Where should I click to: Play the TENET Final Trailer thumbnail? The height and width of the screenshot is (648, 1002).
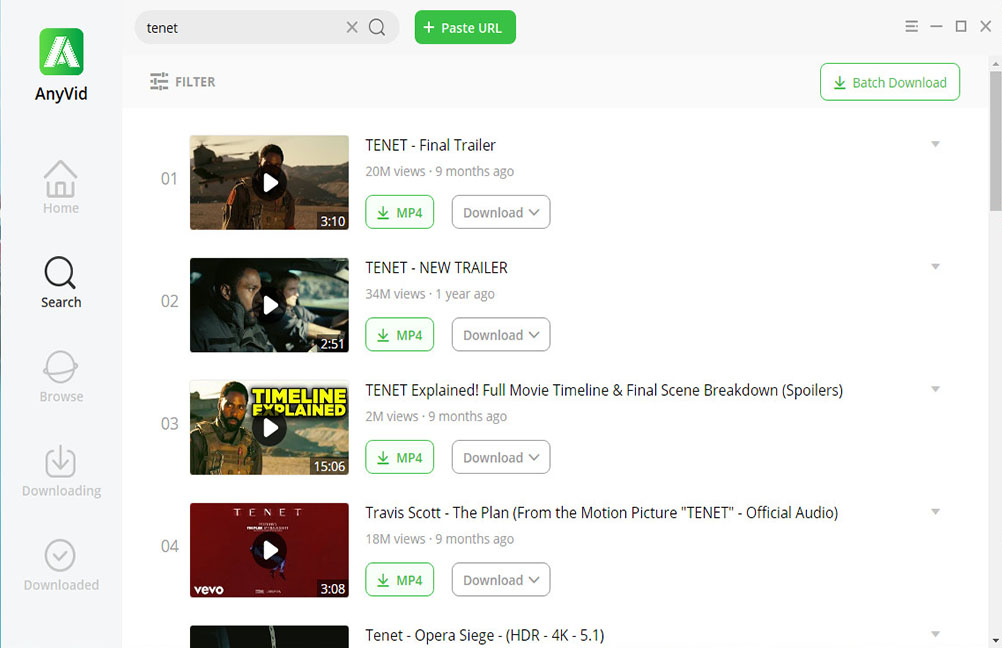269,182
